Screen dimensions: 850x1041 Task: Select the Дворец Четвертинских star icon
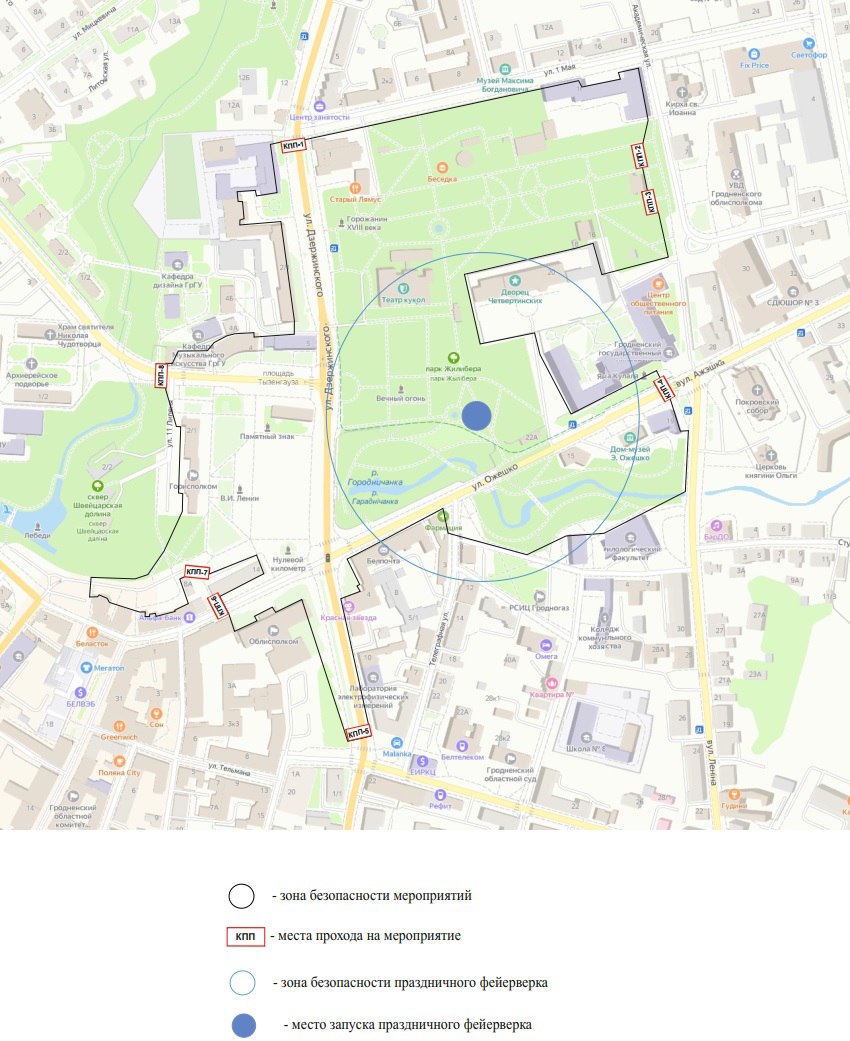coord(515,281)
